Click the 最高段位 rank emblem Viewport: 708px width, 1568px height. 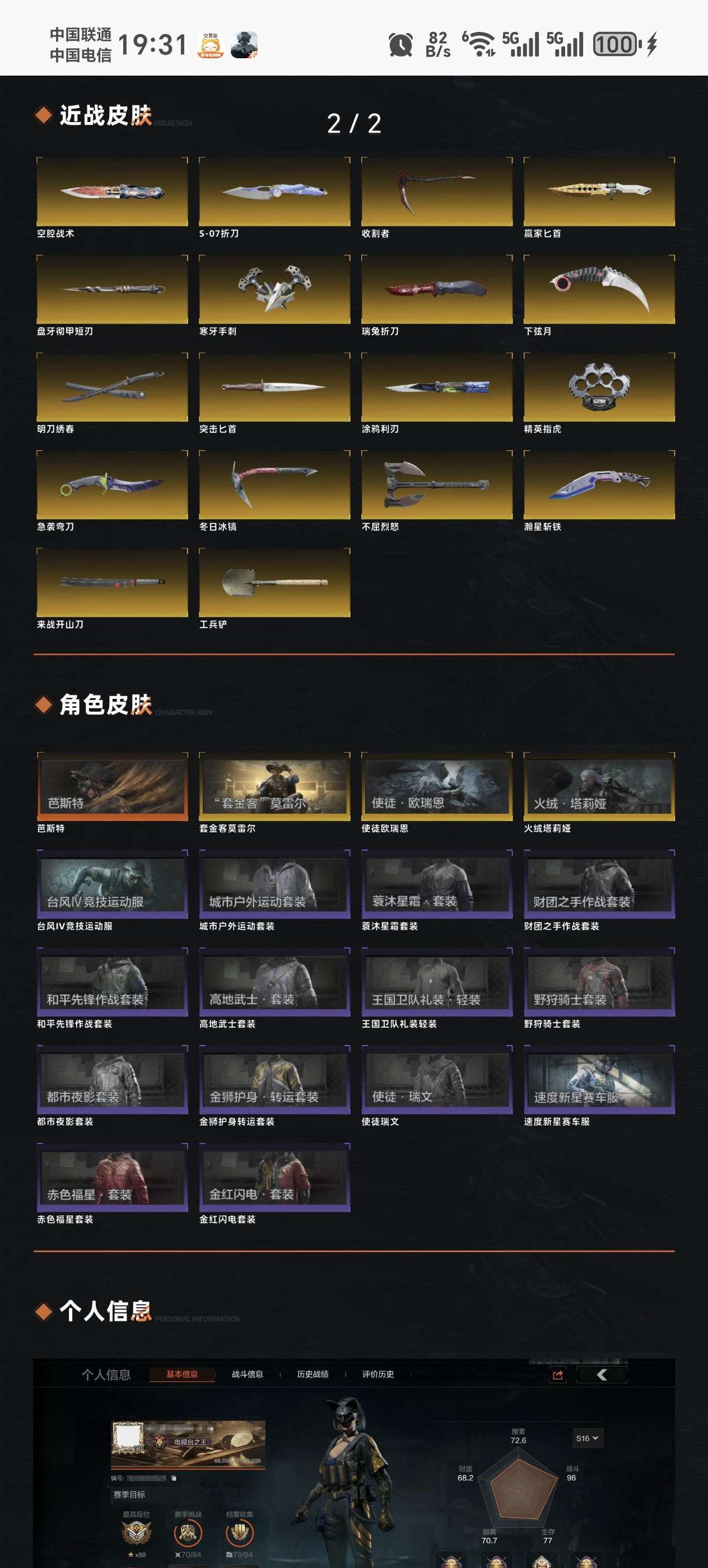(x=136, y=1533)
